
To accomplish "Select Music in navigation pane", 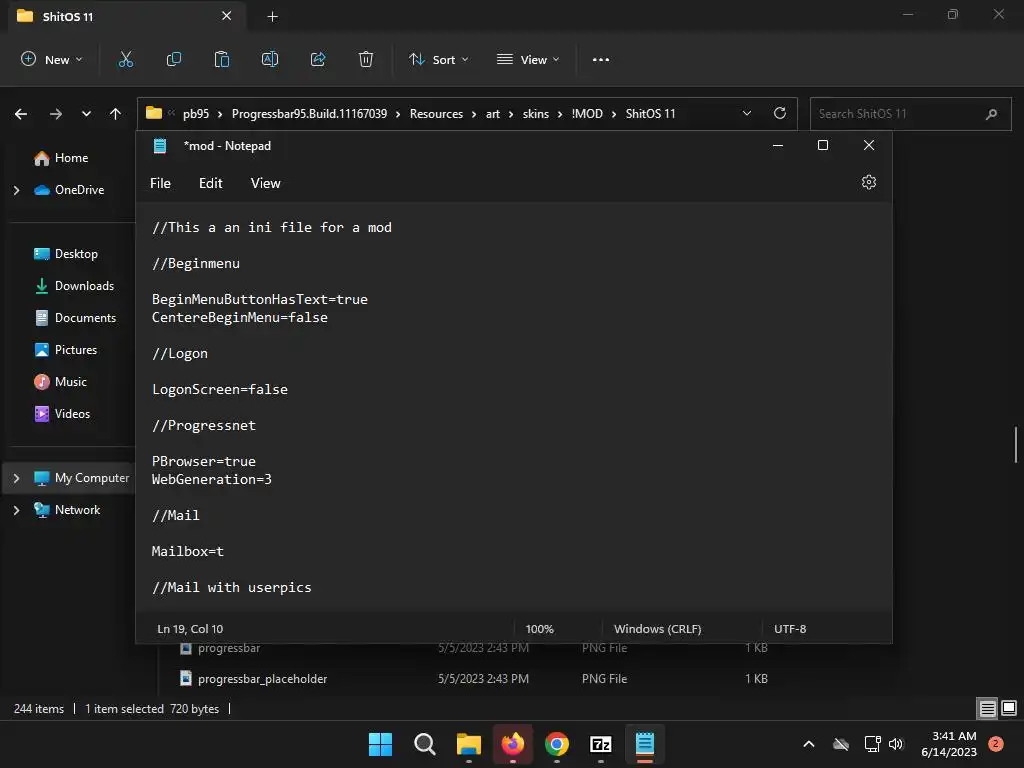I will pos(60,382).
